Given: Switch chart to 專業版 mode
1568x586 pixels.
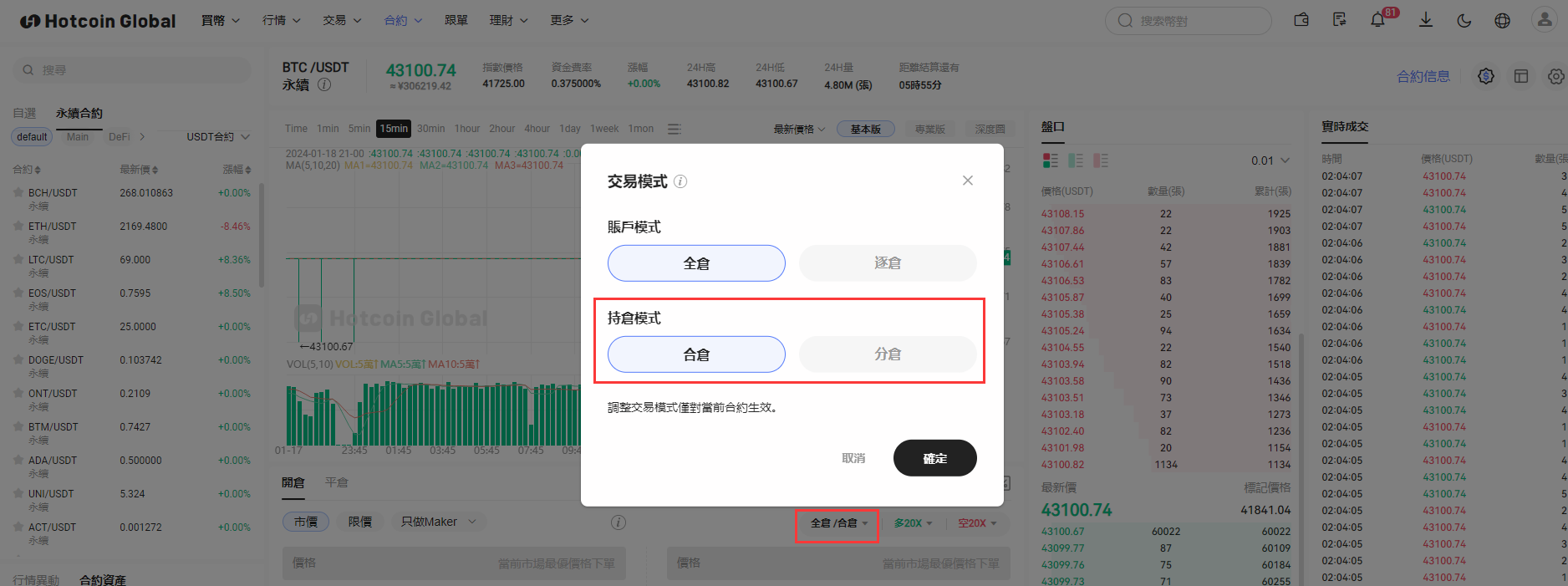Looking at the screenshot, I should [930, 129].
